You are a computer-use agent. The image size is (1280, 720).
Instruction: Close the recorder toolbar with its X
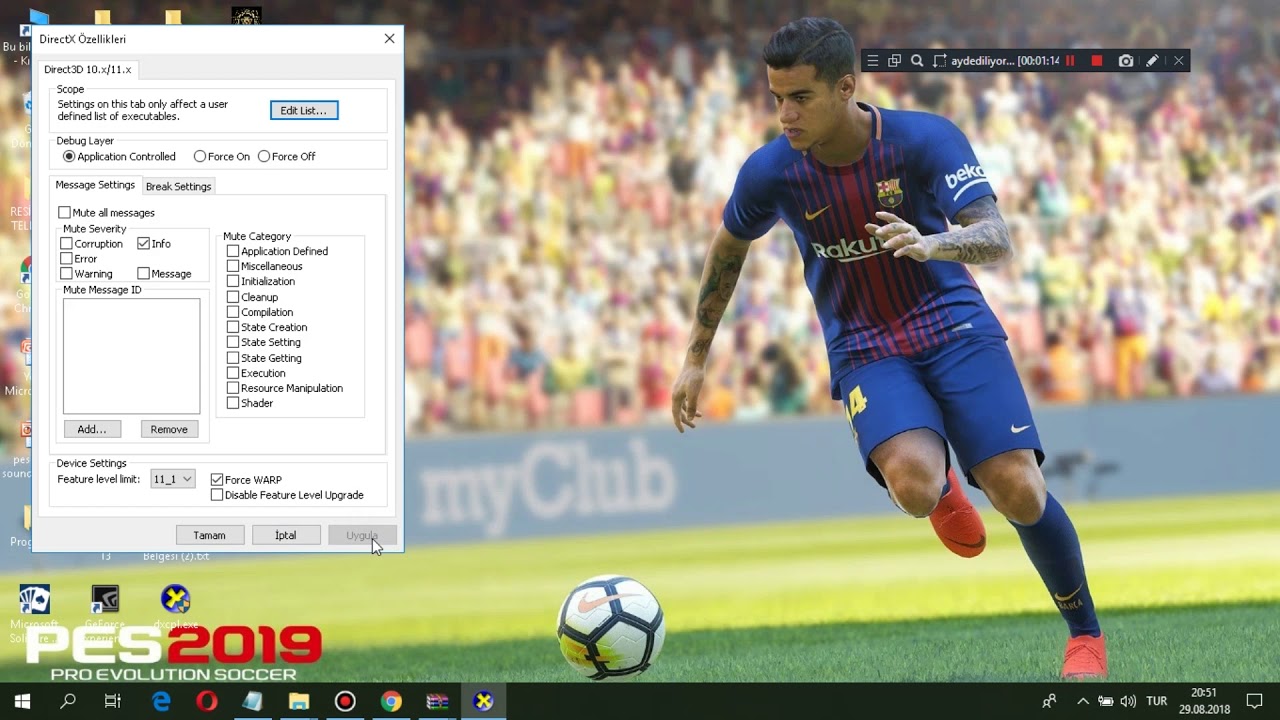[x=1178, y=61]
